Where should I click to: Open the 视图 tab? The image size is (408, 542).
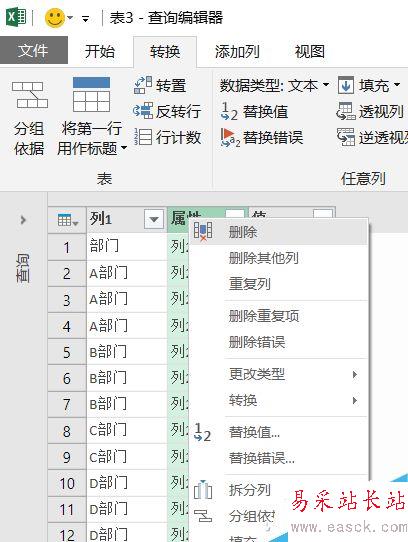pyautogui.click(x=310, y=52)
